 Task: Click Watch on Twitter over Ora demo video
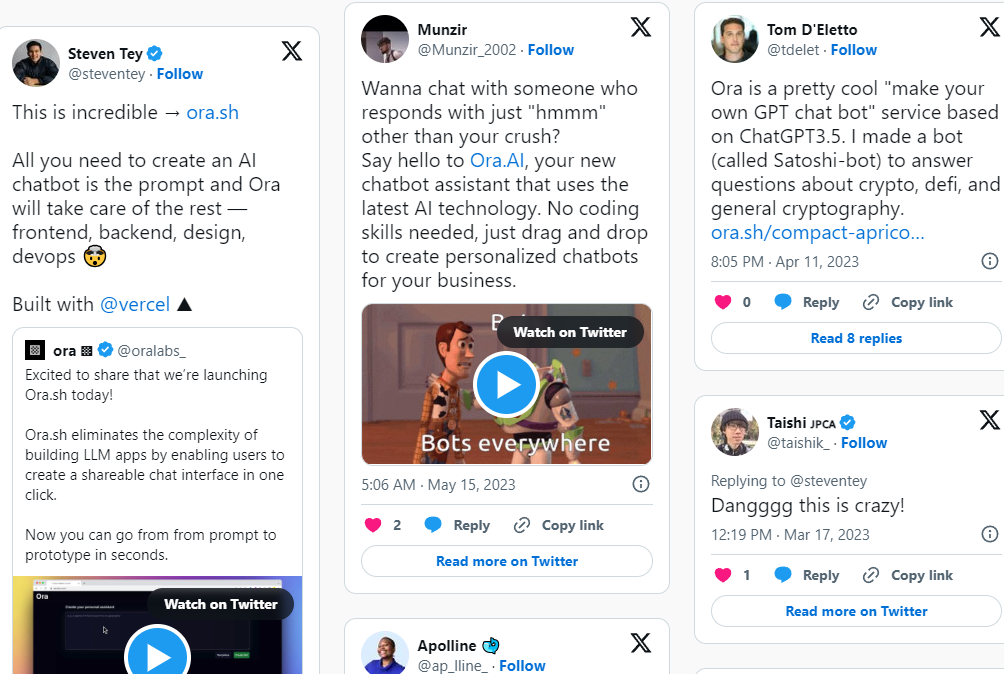(x=221, y=604)
